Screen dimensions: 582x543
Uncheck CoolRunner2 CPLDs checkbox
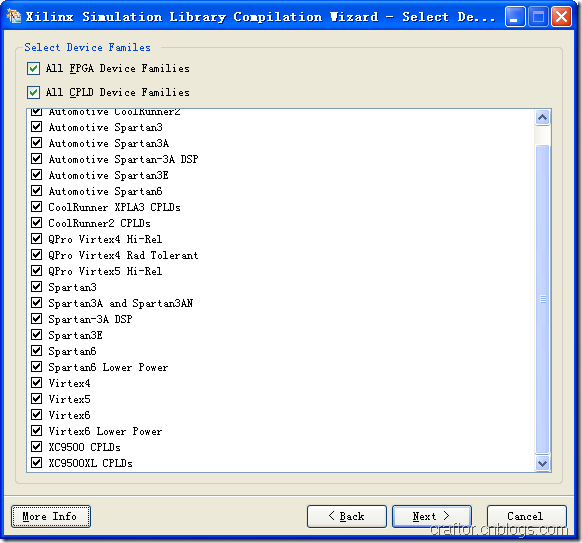pyautogui.click(x=36, y=222)
